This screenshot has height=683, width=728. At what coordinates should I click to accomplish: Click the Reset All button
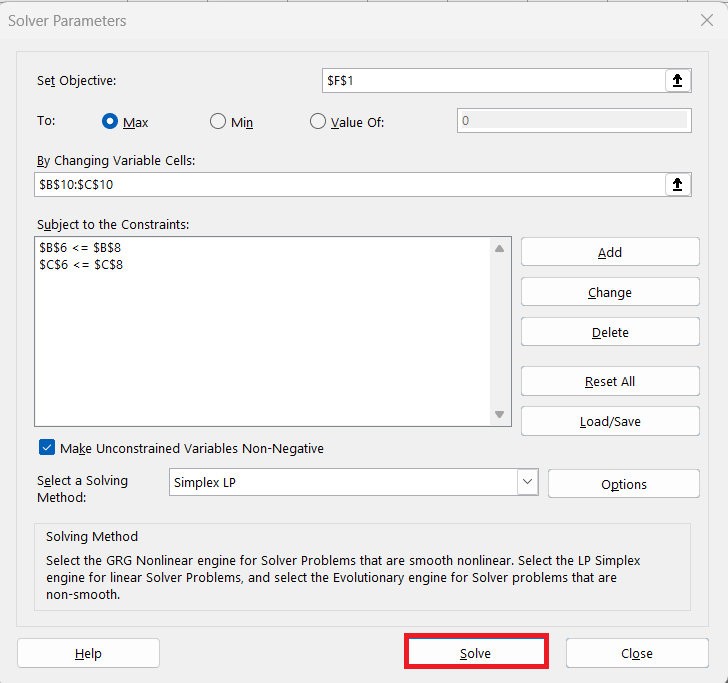click(610, 381)
